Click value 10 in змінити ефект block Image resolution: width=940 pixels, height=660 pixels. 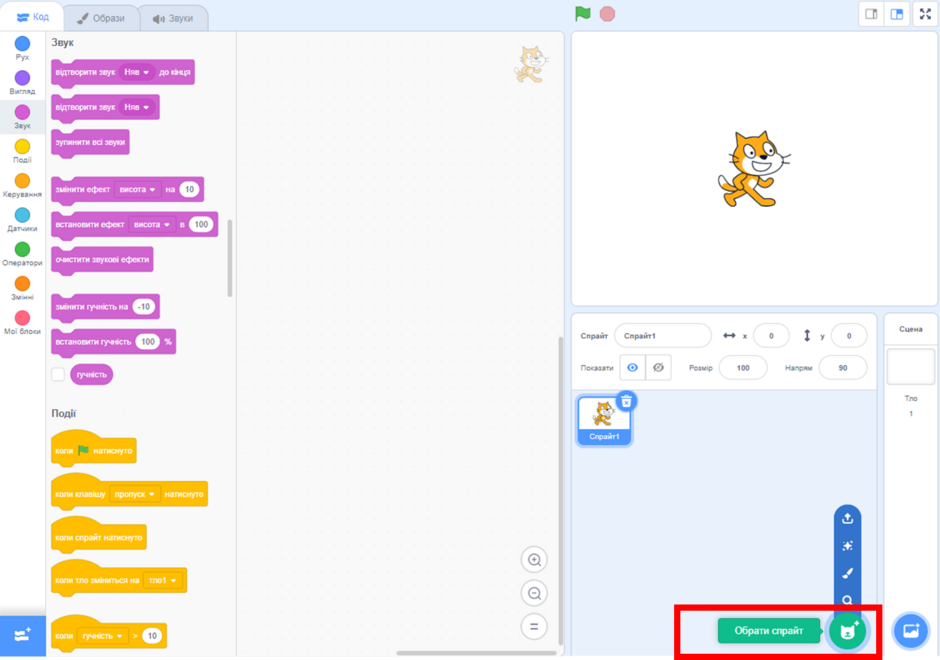pyautogui.click(x=189, y=189)
